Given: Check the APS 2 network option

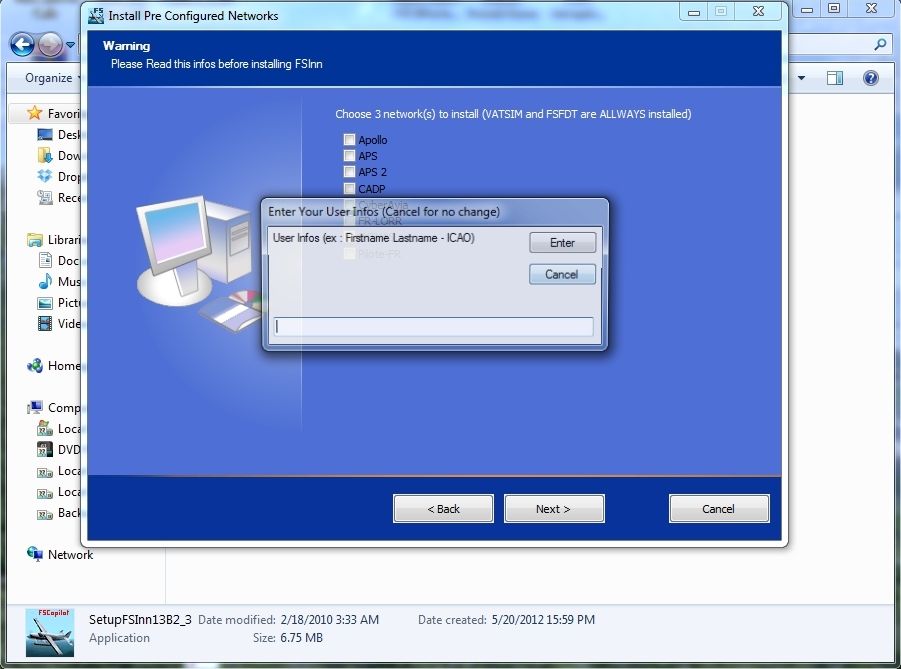Looking at the screenshot, I should 349,172.
